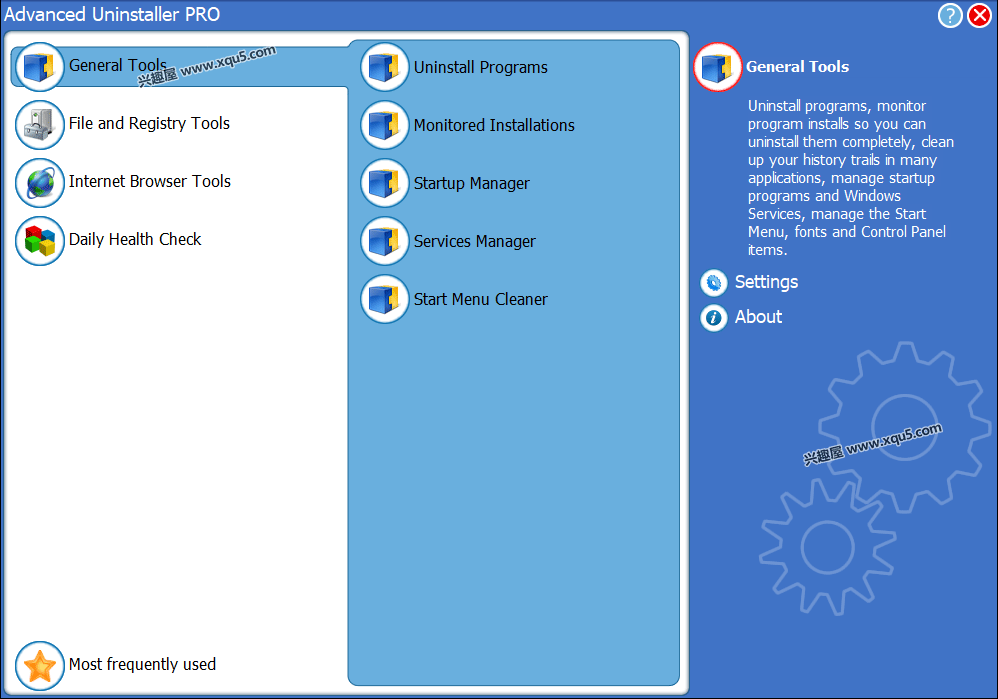The image size is (998, 699).
Task: Select the Most frequently used entry
Action: click(142, 664)
